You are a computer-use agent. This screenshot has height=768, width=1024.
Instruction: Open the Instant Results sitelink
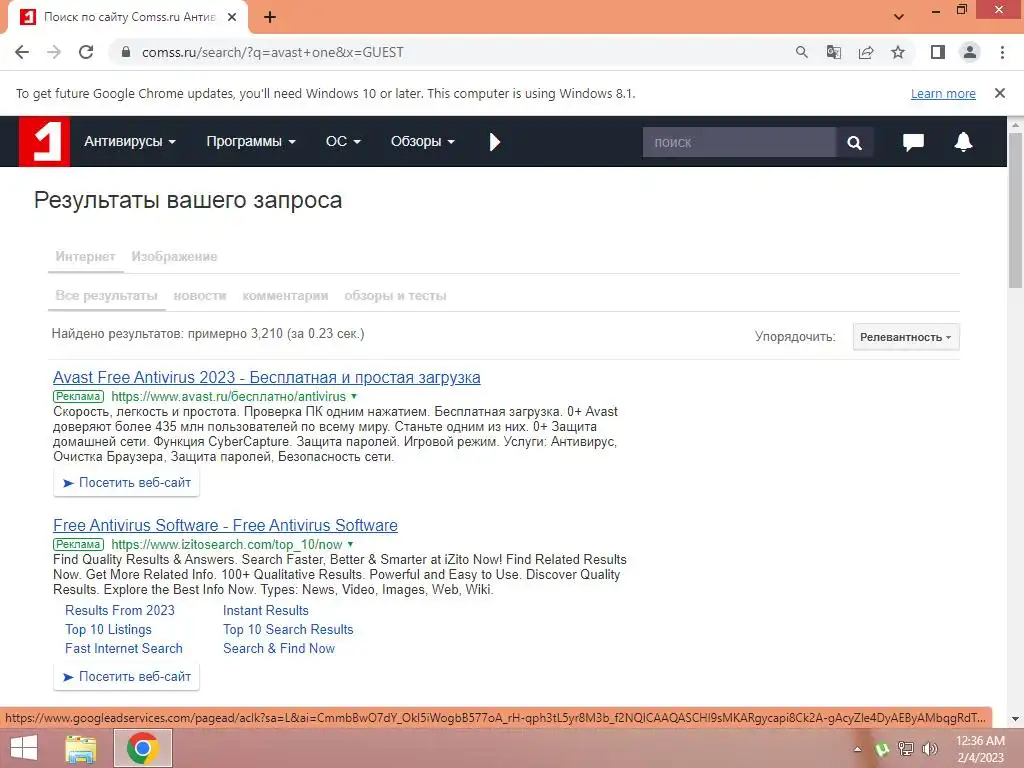[266, 611]
